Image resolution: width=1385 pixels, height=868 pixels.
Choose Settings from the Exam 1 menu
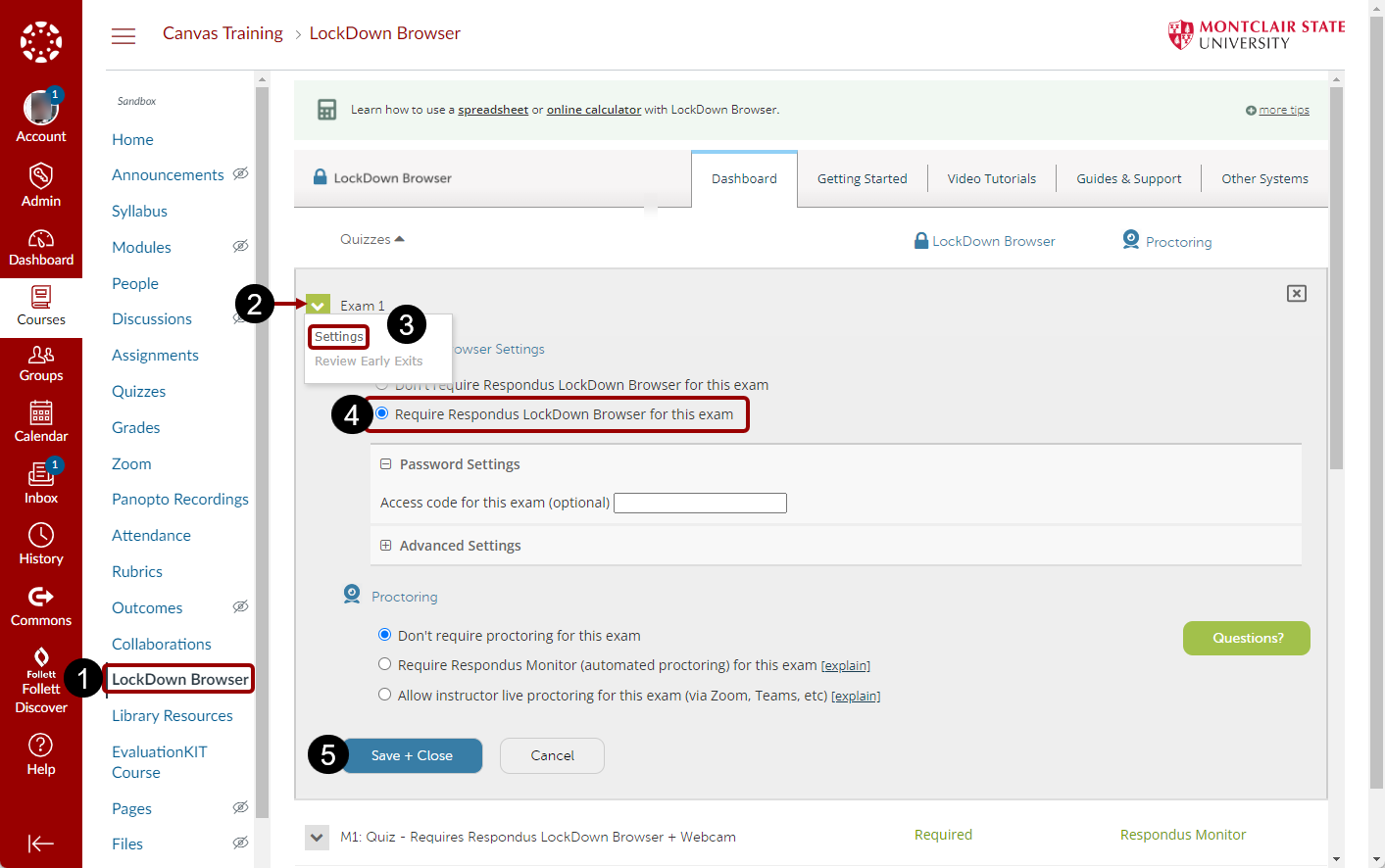coord(338,336)
